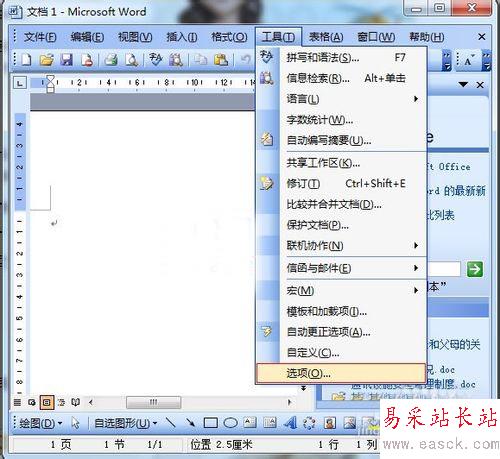Choose Spelling and Grammar (拼写和语法) menu item
Screen dimensions: 500x459
pyautogui.click(x=341, y=58)
